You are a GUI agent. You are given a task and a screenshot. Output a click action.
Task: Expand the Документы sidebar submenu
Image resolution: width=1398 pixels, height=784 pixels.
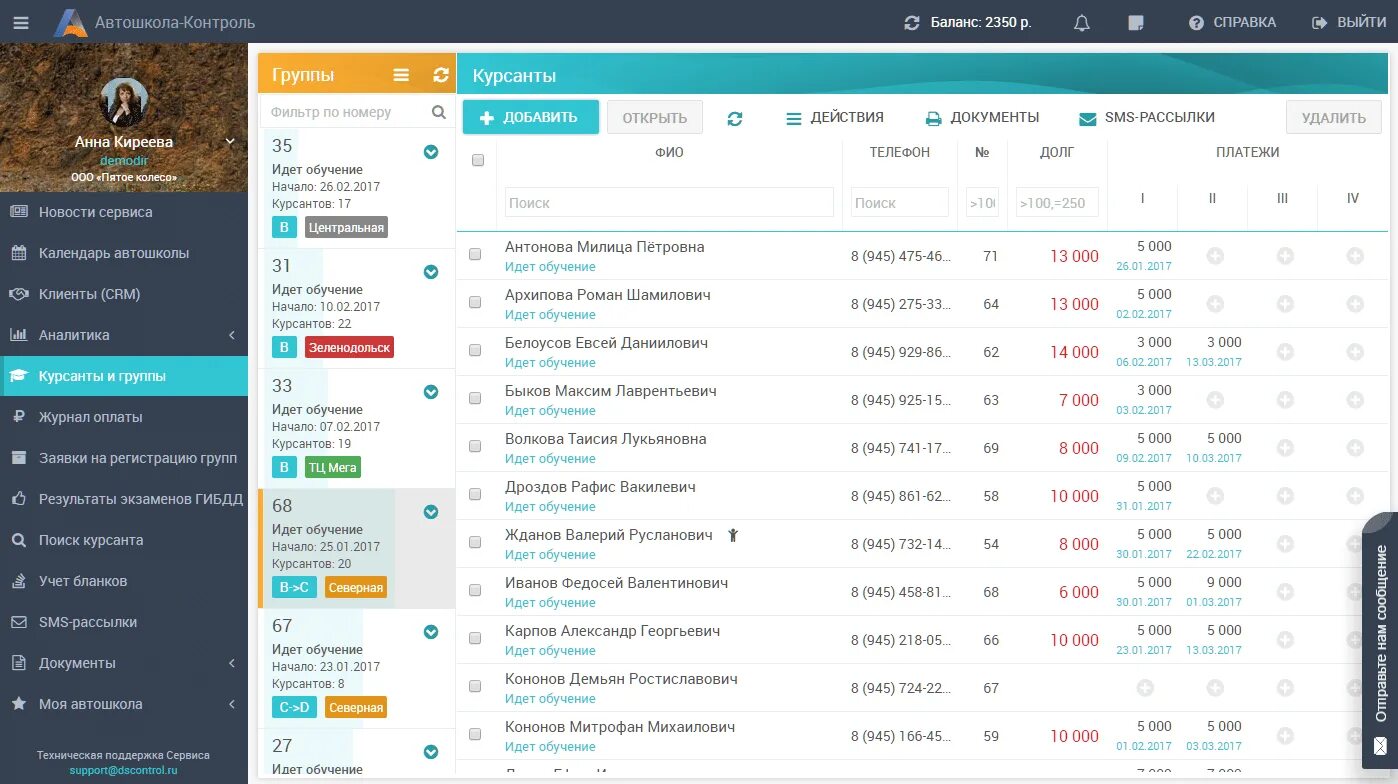232,663
